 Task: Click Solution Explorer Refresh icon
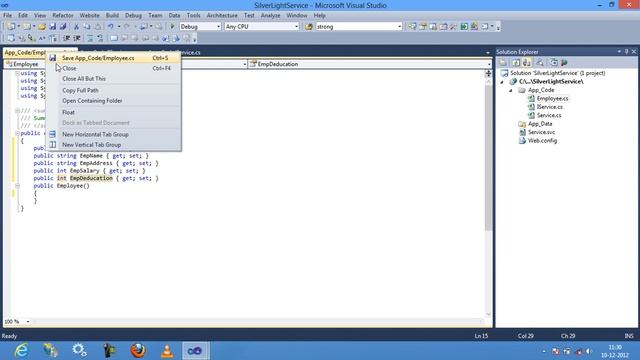516,62
